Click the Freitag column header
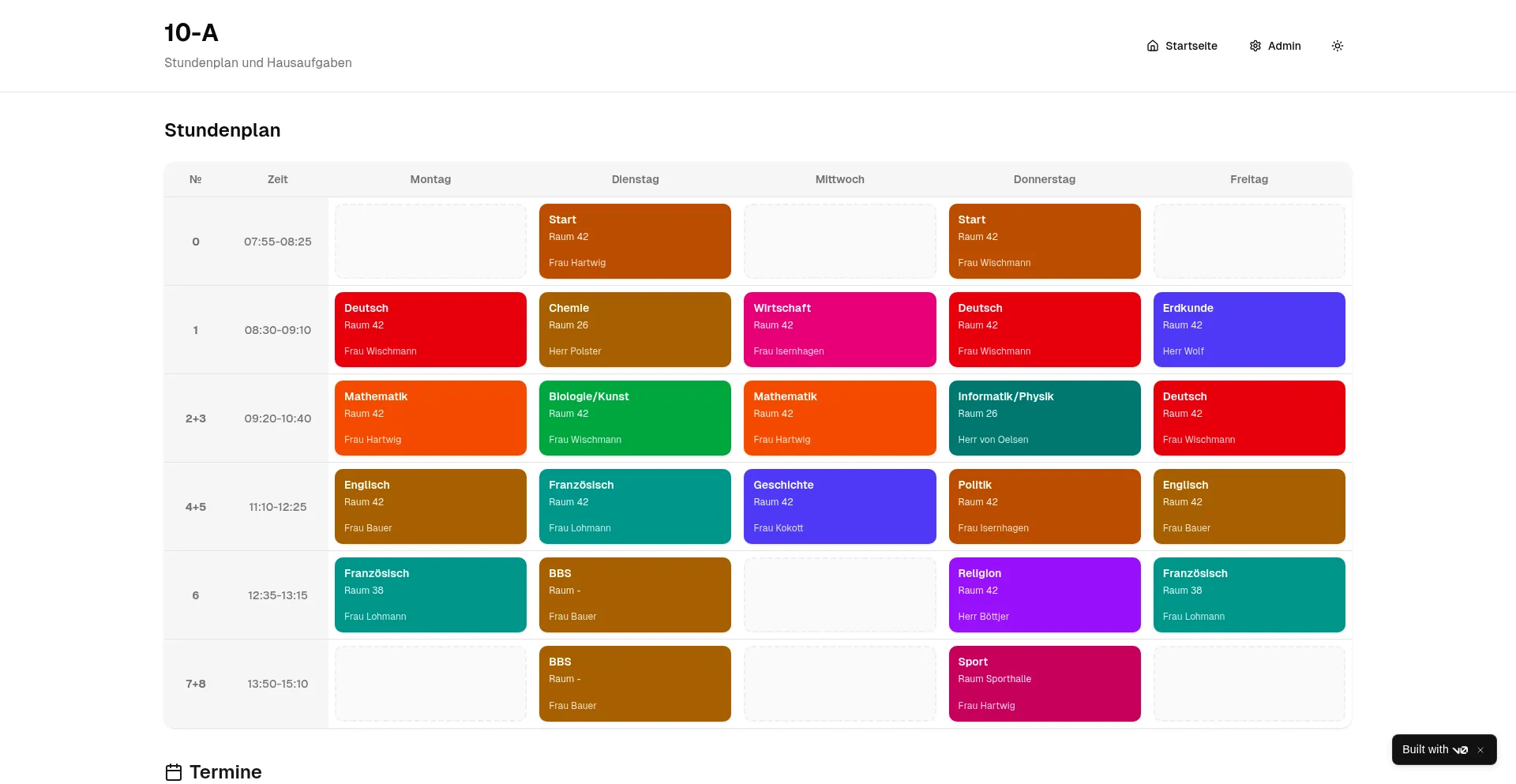The image size is (1516, 784). 1248,179
